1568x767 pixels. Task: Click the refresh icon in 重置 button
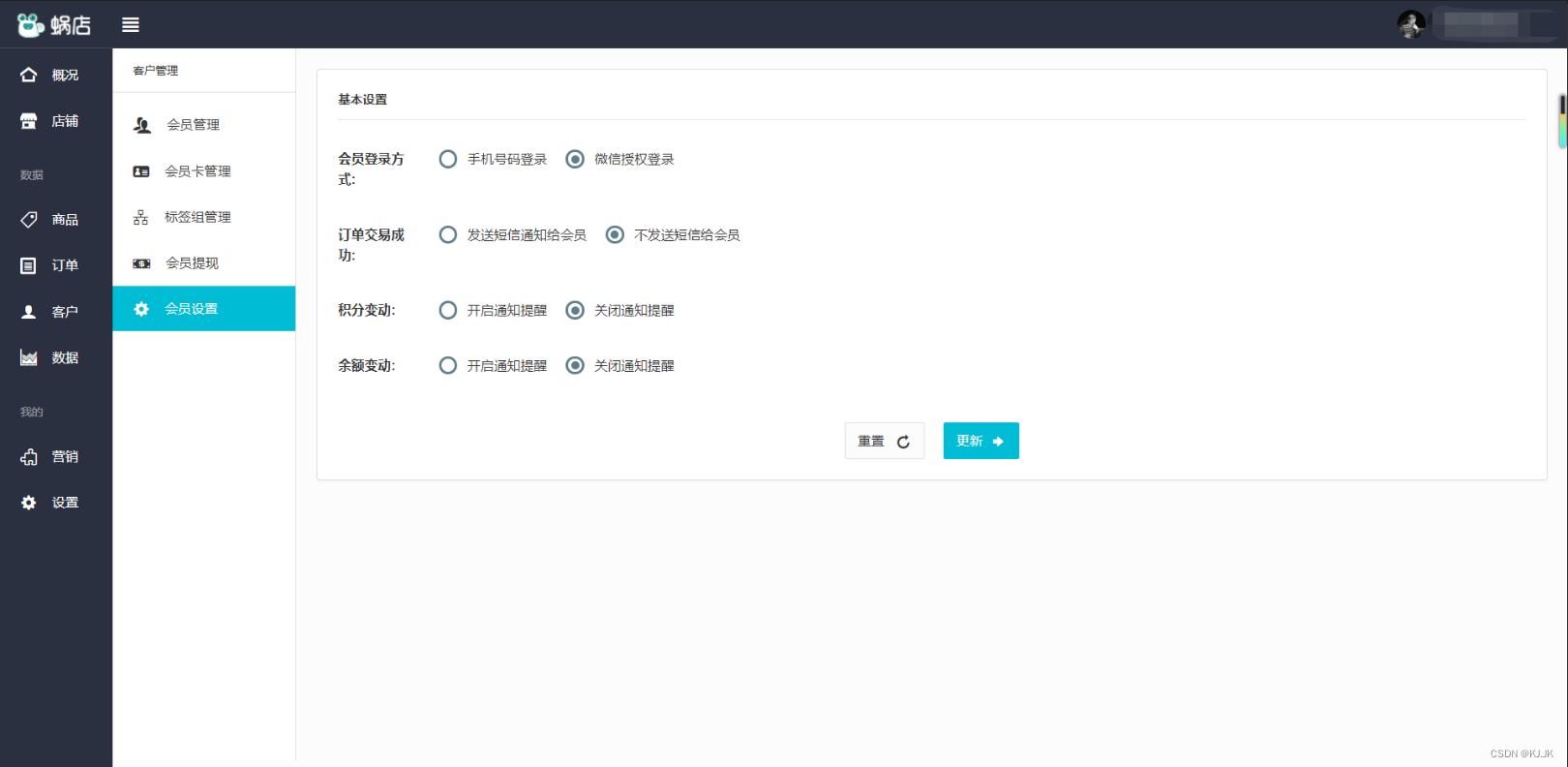point(903,442)
